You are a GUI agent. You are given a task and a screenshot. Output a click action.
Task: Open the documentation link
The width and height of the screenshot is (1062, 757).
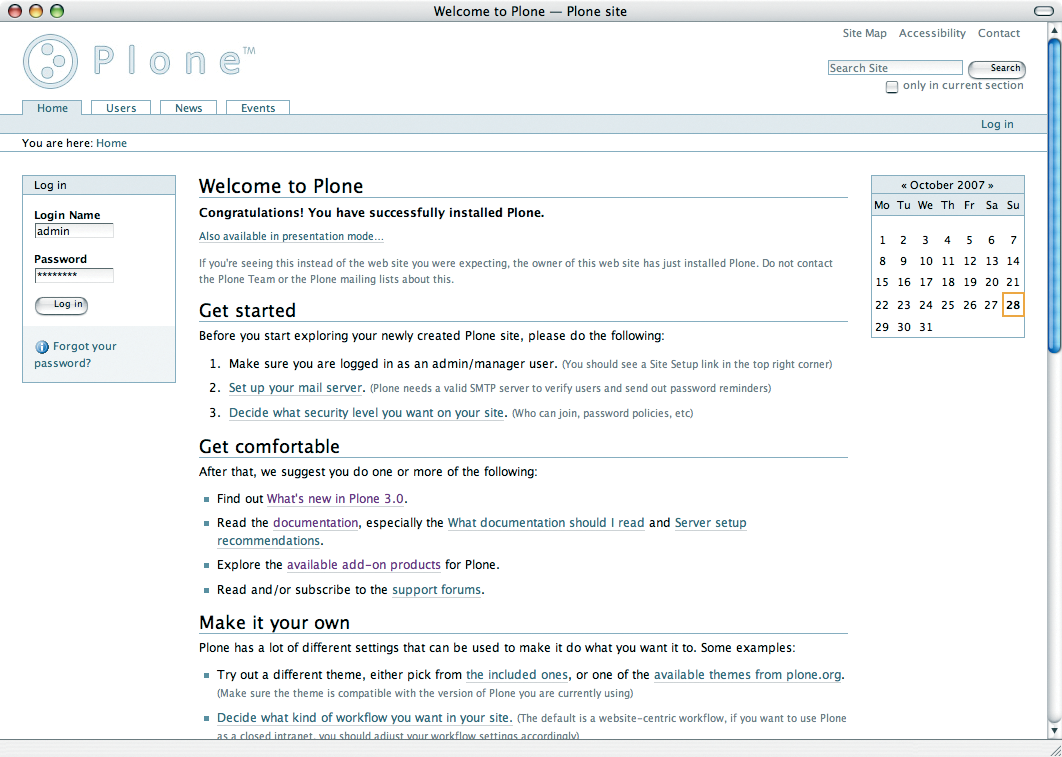point(316,523)
